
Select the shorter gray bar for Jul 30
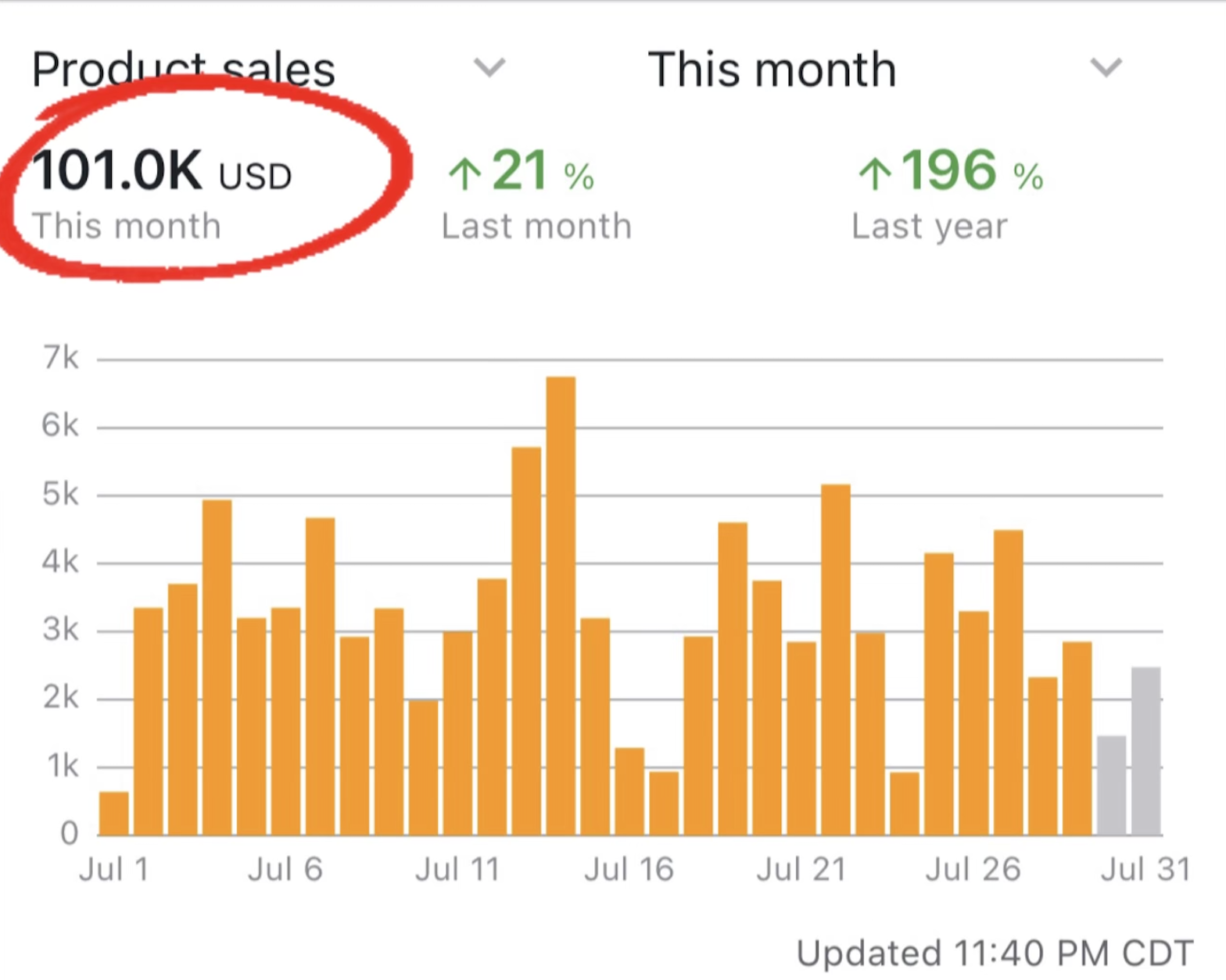point(1111,785)
